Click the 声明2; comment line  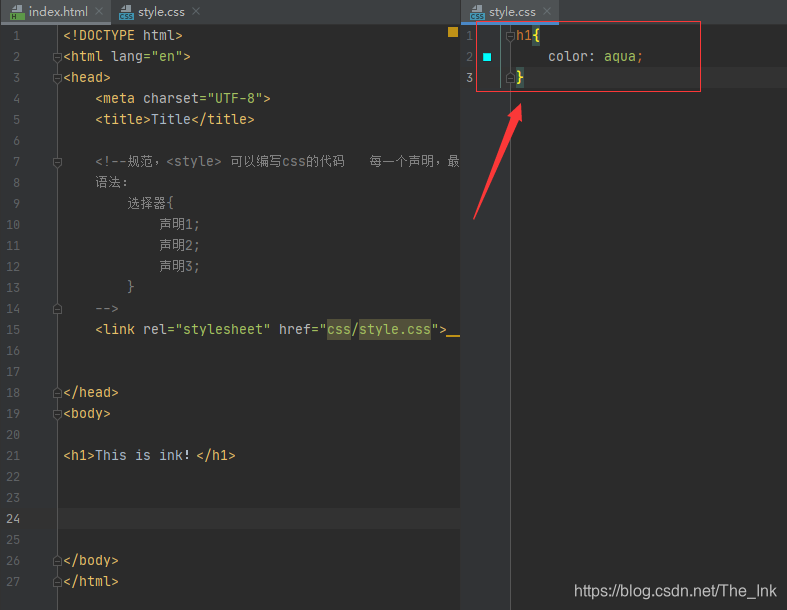click(179, 246)
